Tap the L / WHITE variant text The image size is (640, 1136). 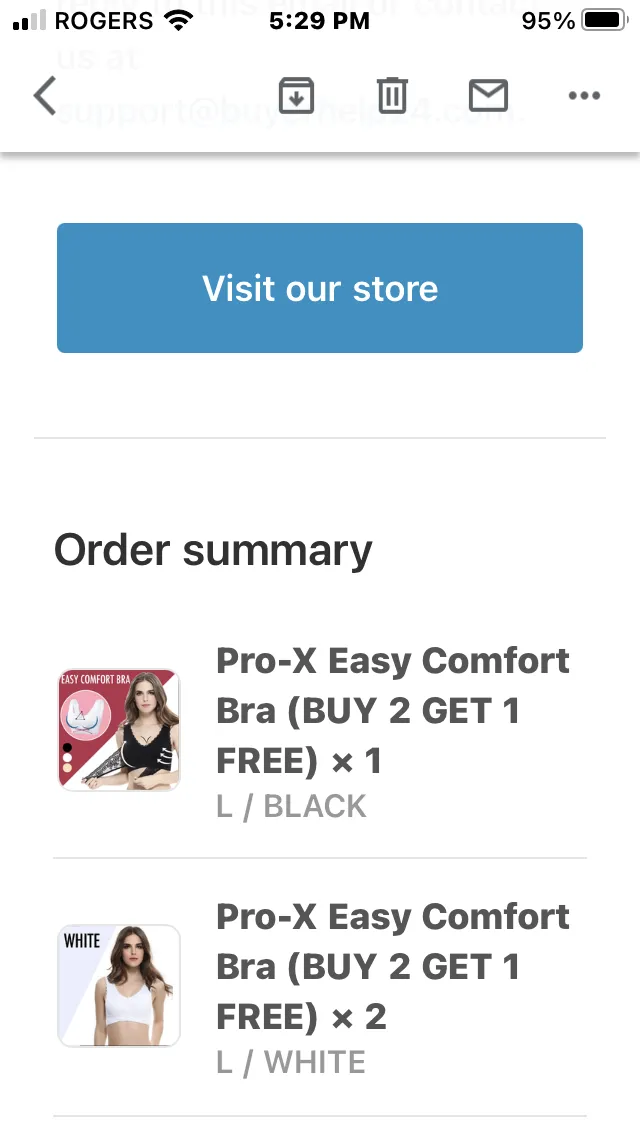[x=291, y=1062]
